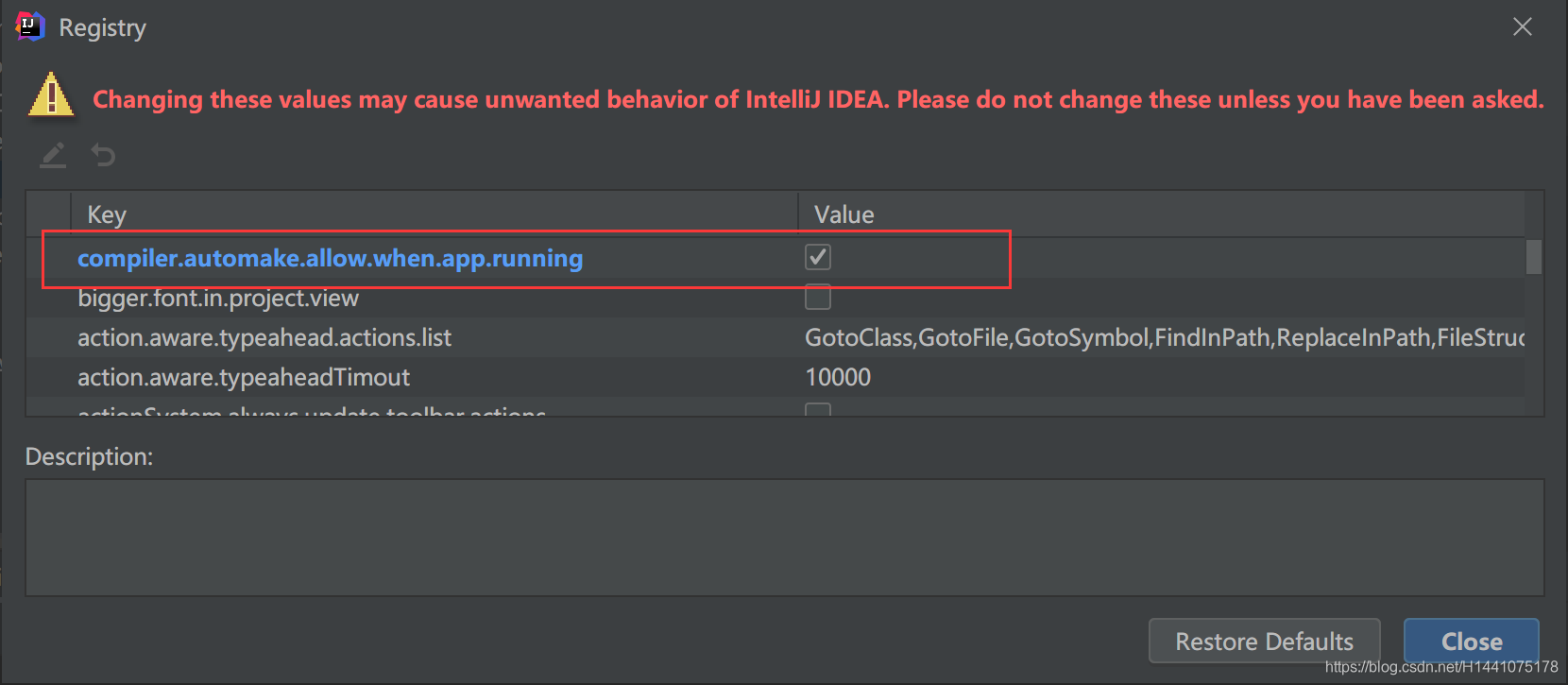The image size is (1568, 685).
Task: Click the registry table scrollbar thumb
Action: click(x=1534, y=257)
